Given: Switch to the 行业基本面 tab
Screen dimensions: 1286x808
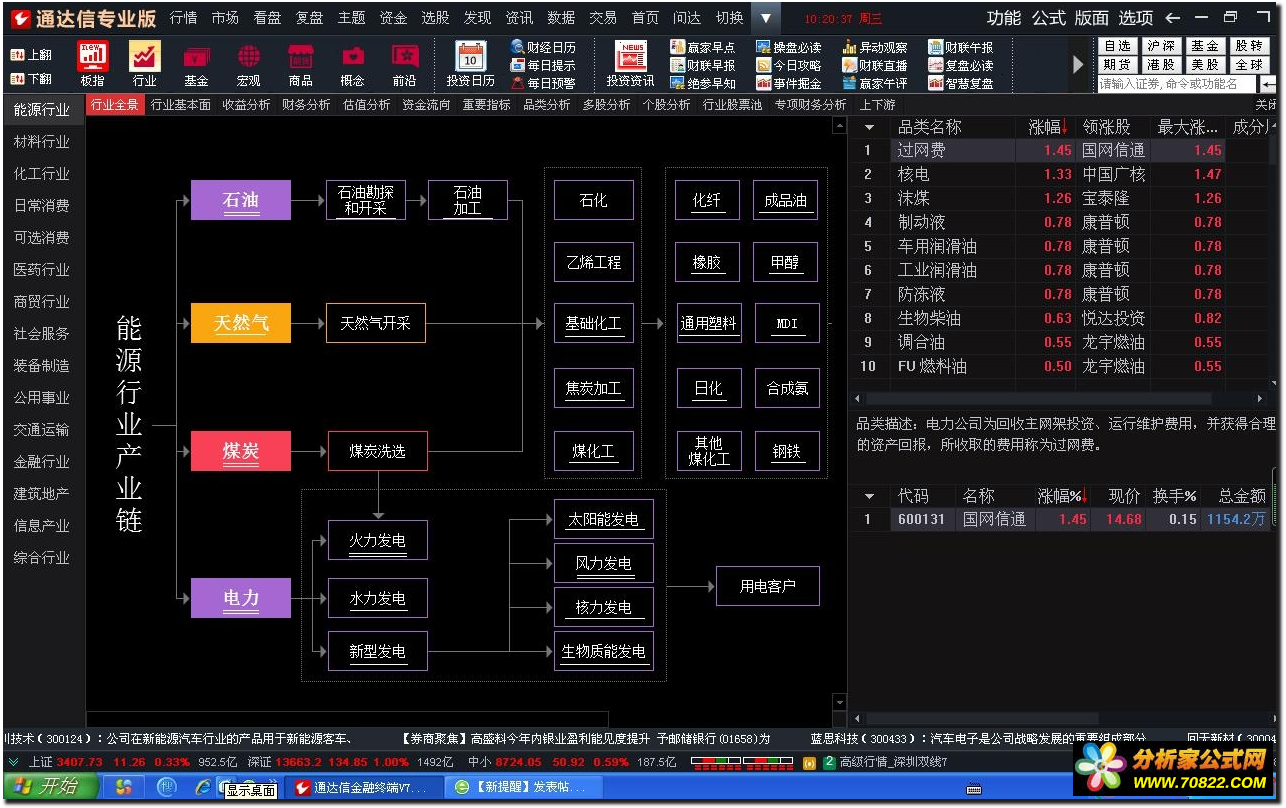Looking at the screenshot, I should [x=181, y=104].
